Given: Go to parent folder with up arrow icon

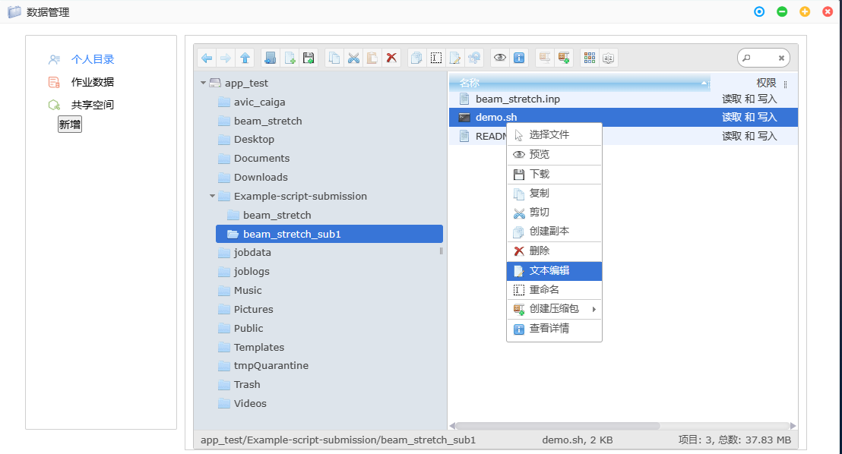Looking at the screenshot, I should pyautogui.click(x=245, y=58).
